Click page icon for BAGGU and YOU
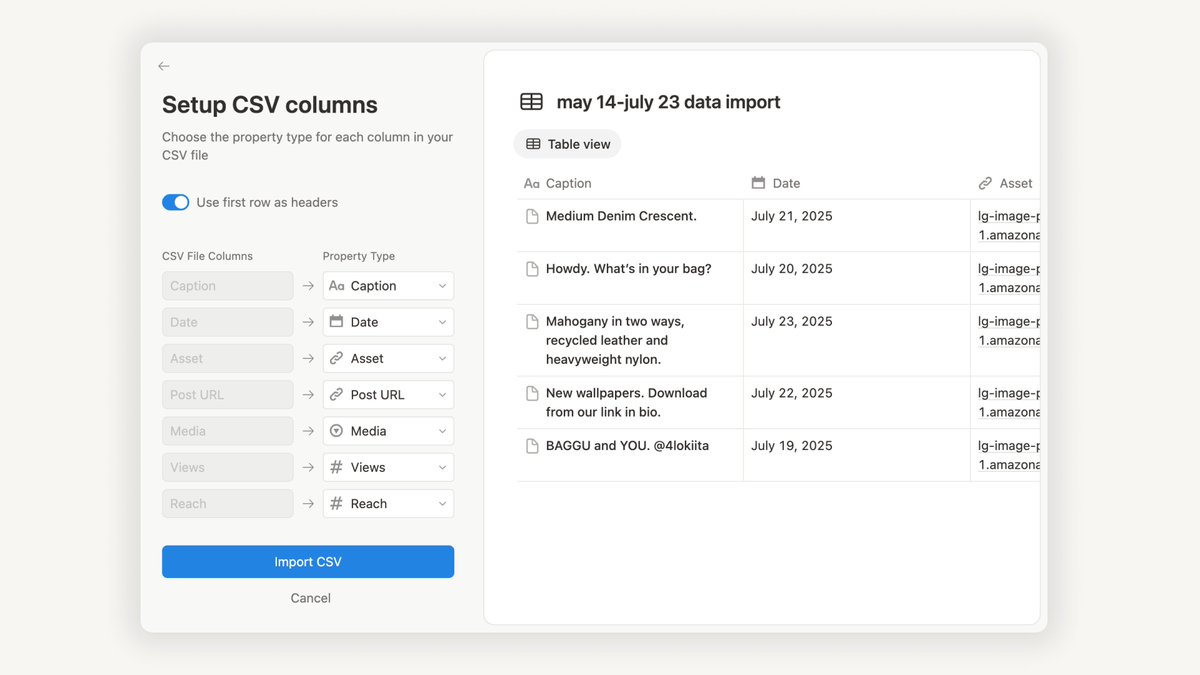The image size is (1200, 675). click(533, 446)
